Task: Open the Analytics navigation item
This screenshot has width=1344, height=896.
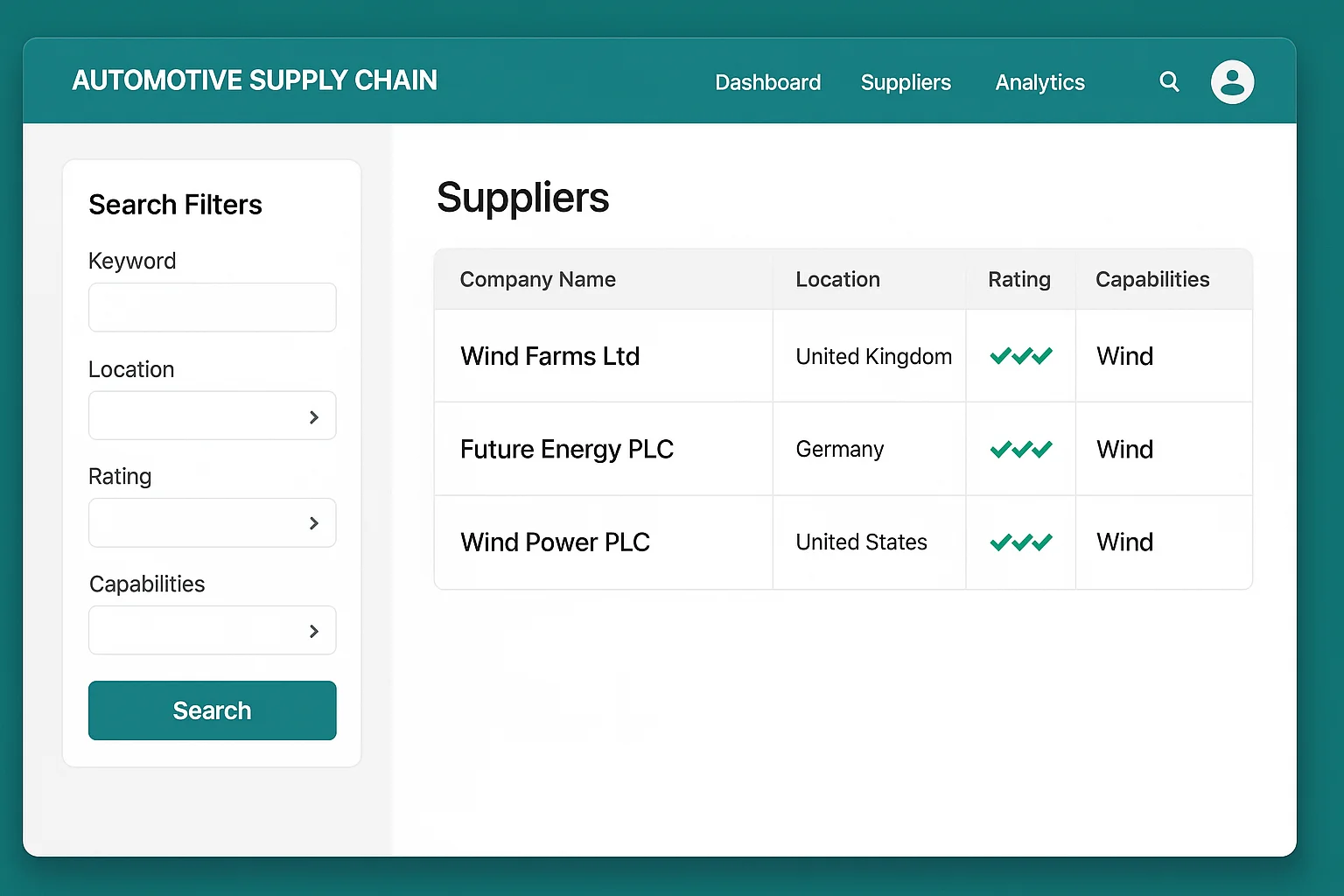Action: (1039, 81)
